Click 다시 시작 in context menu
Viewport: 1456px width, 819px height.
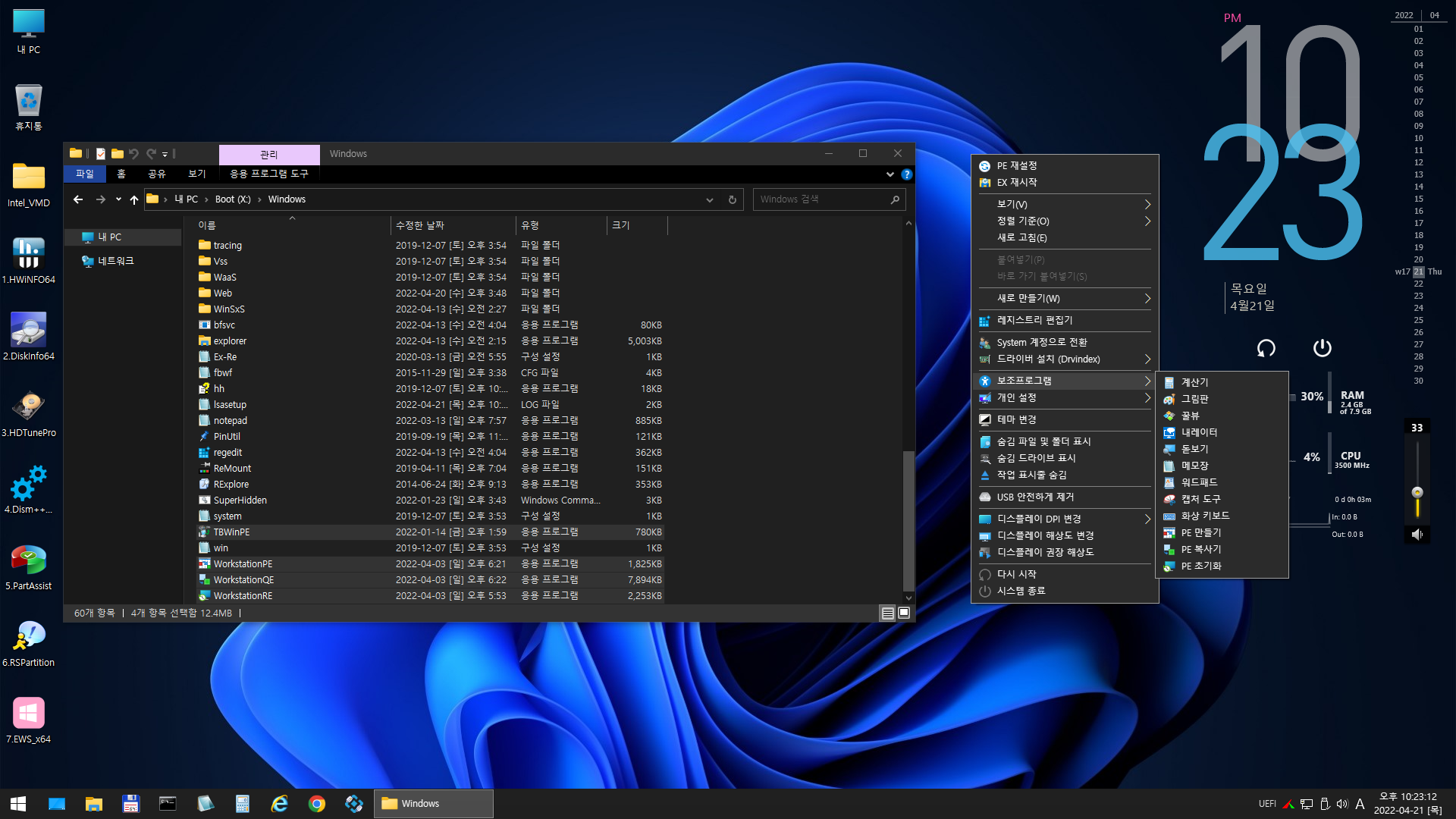(x=1065, y=574)
